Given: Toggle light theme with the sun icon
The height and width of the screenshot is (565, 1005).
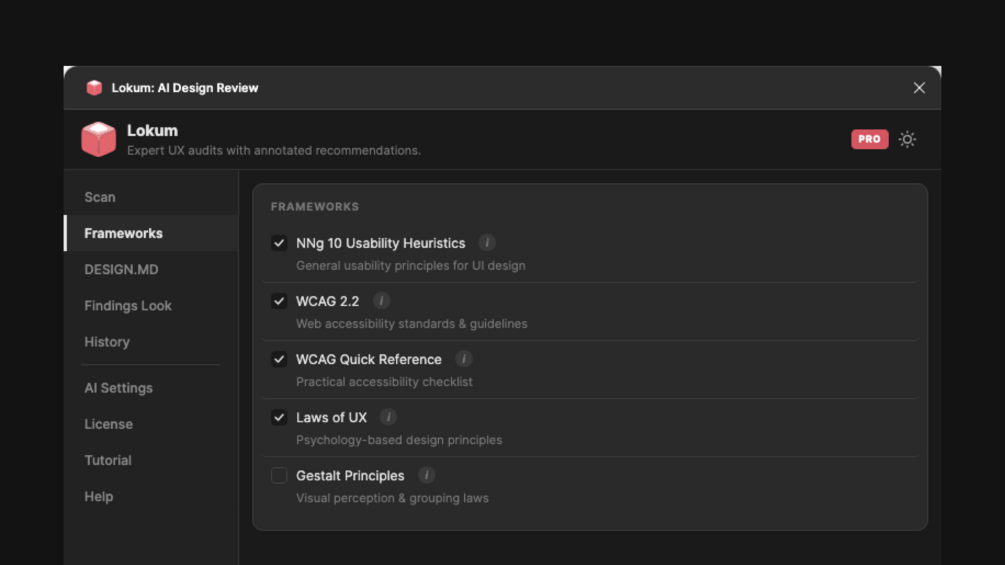Looking at the screenshot, I should coord(907,139).
